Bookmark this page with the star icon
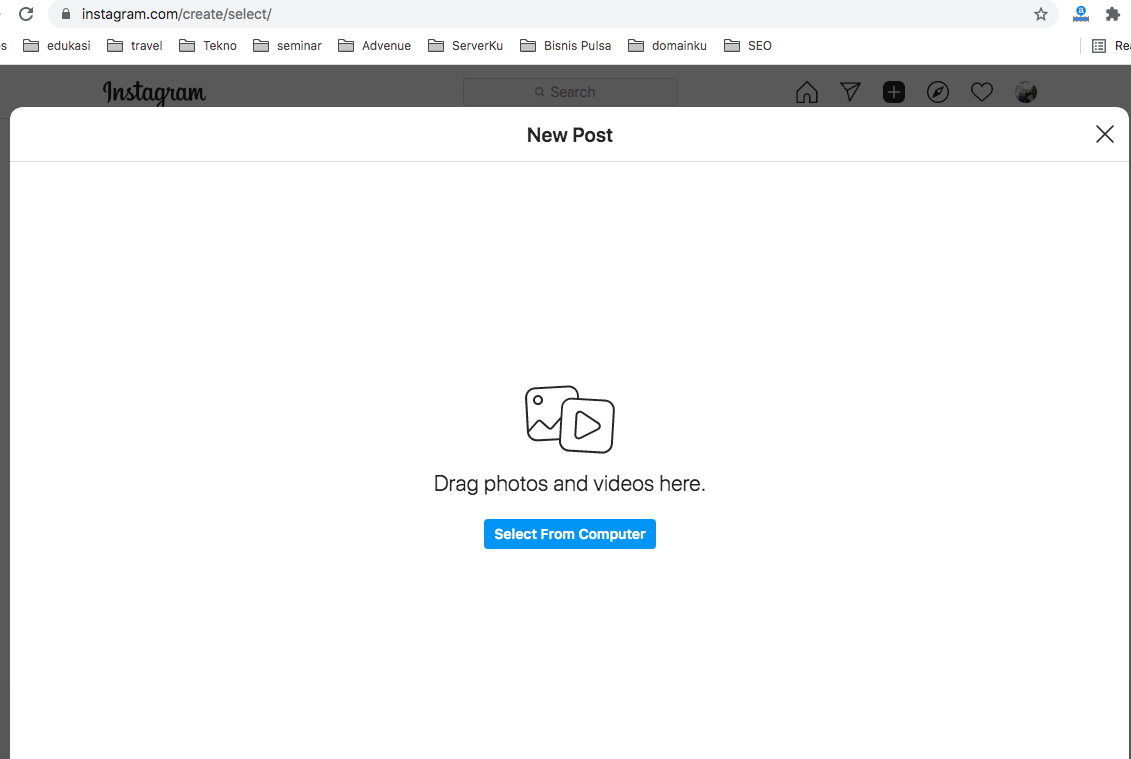This screenshot has width=1131, height=759. [1040, 14]
